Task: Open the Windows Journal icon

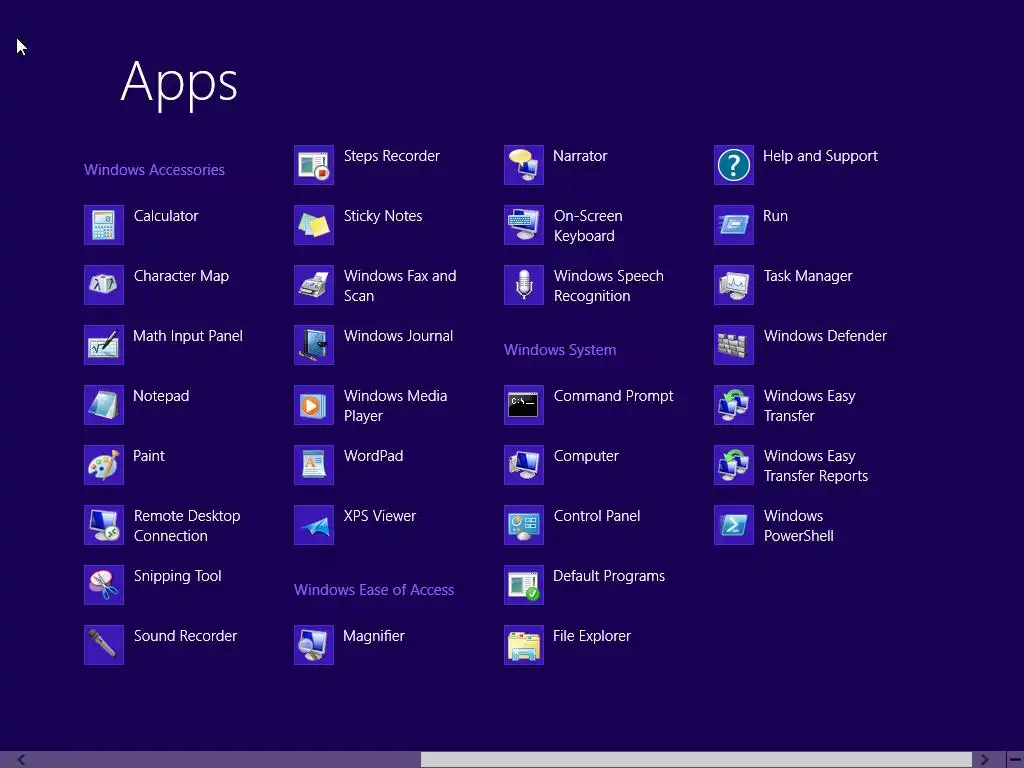Action: point(314,345)
